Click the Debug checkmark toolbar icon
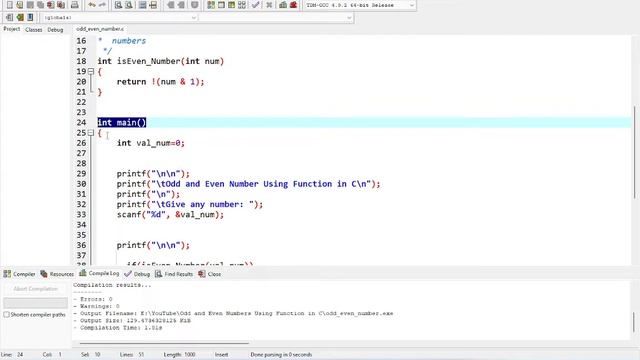This screenshot has width=640, height=360. tap(256, 5)
